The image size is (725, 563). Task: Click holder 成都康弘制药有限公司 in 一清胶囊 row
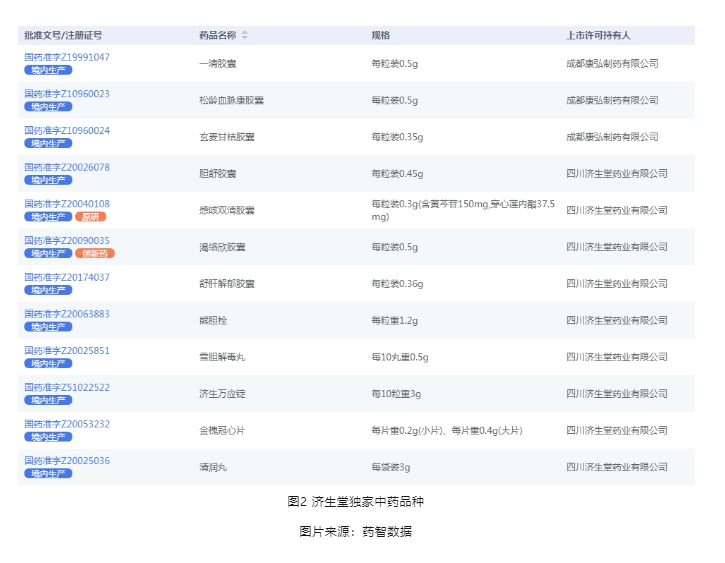(613, 64)
